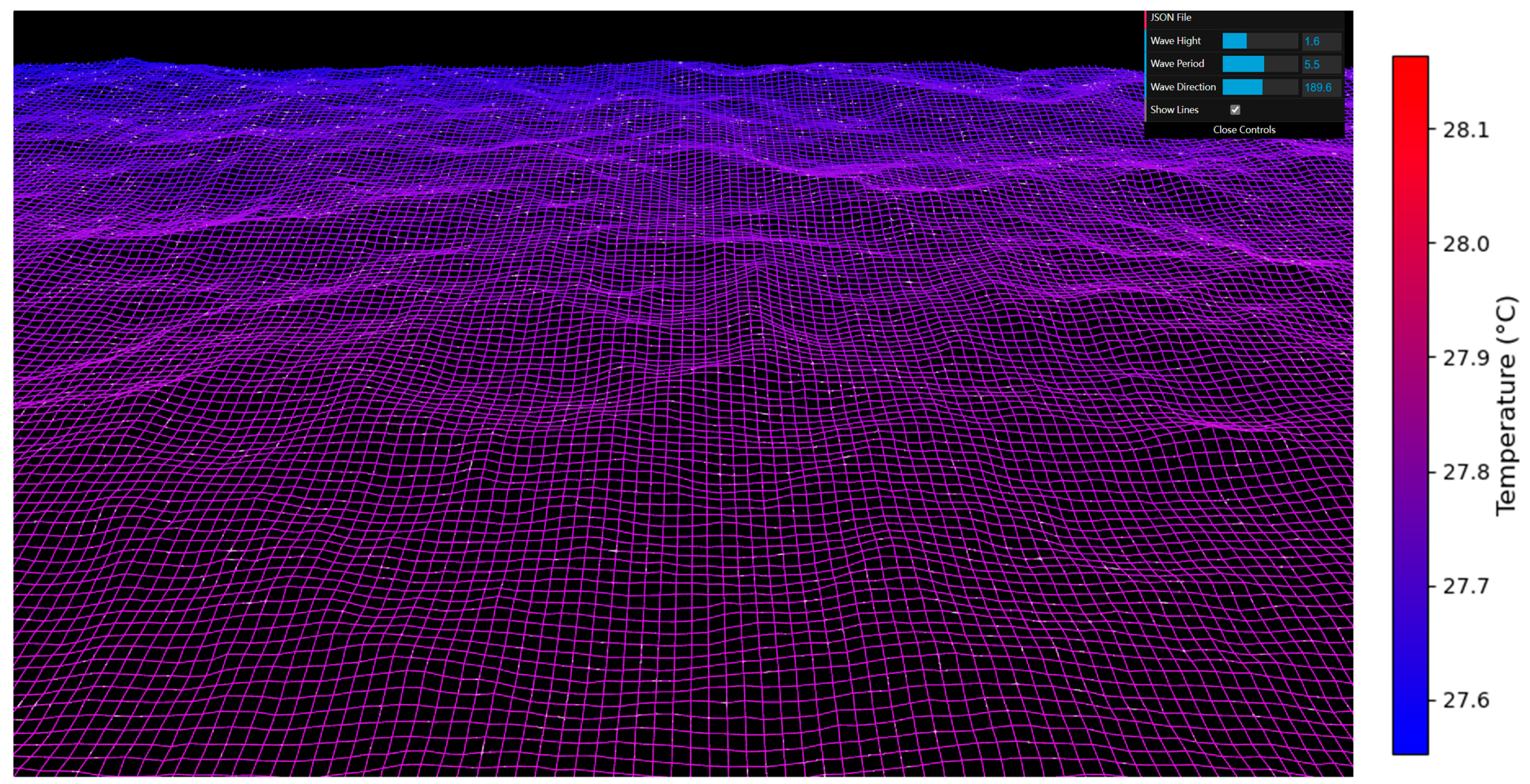
Task: Click the Wave Period value field 5.5
Action: (1322, 64)
